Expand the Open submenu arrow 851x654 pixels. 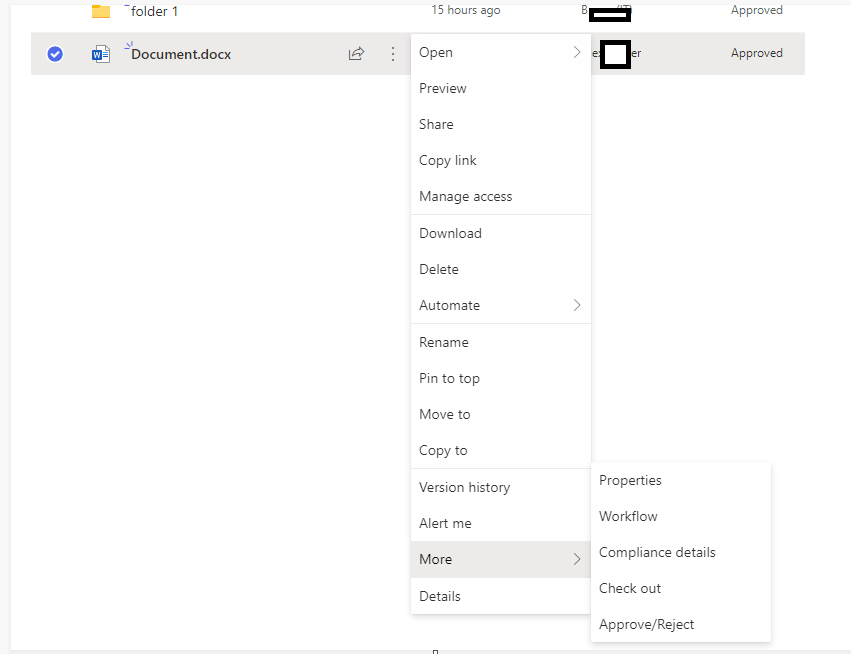(576, 52)
